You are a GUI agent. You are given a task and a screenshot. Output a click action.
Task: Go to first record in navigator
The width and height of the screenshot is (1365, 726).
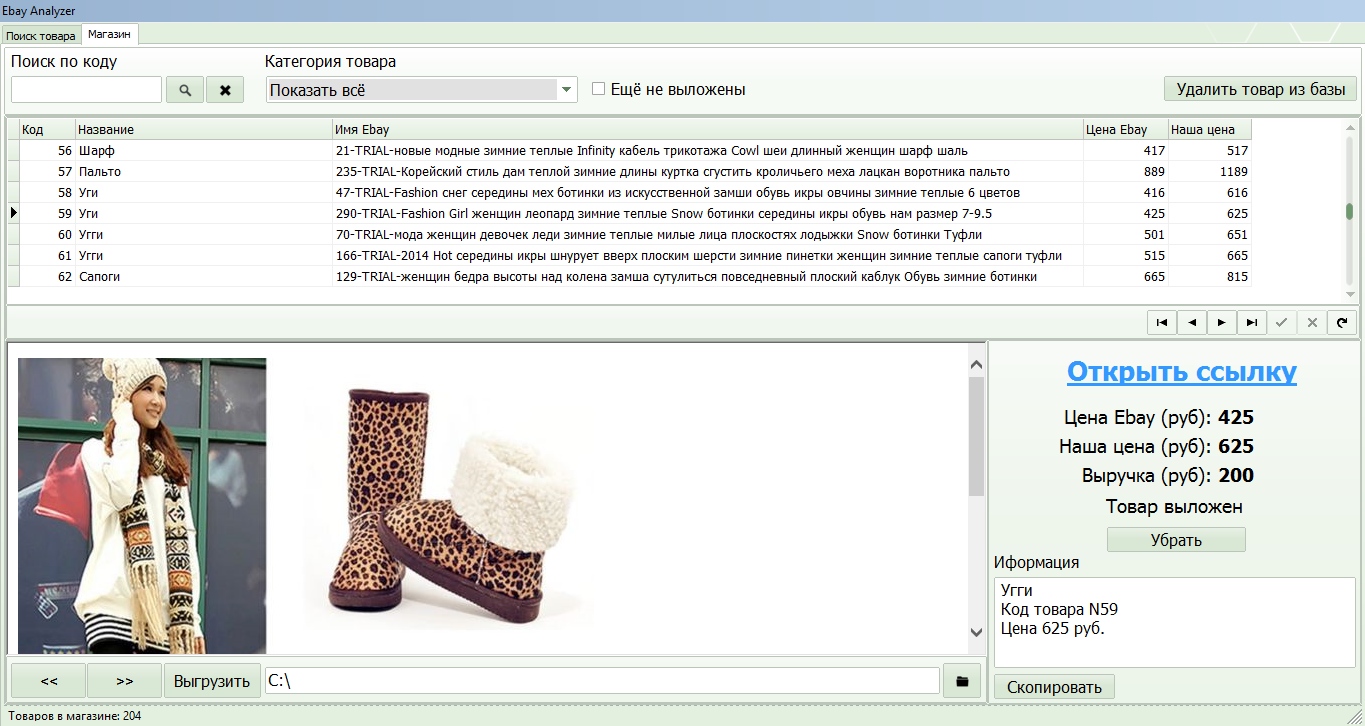[1161, 323]
